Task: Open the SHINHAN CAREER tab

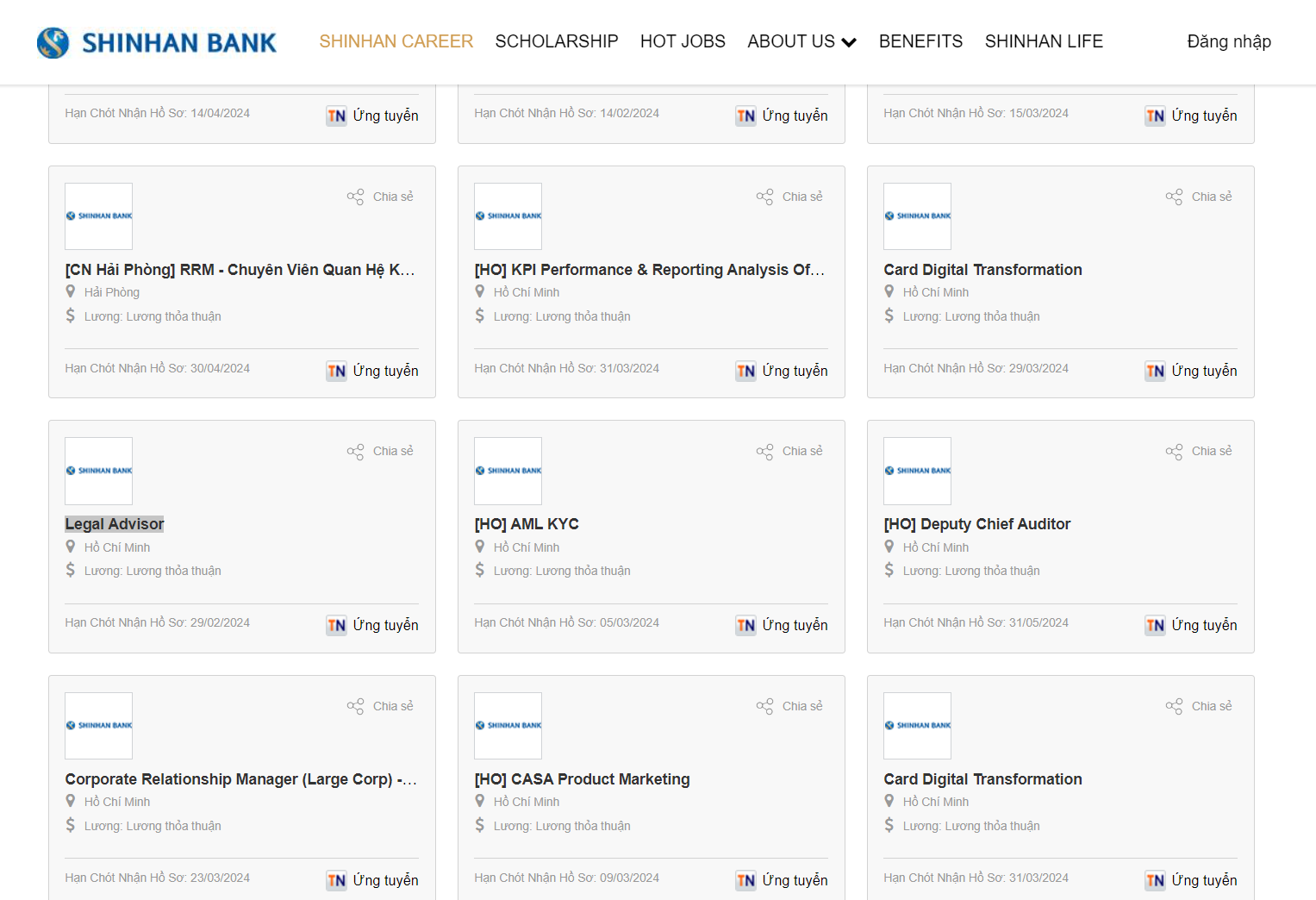Action: (396, 41)
